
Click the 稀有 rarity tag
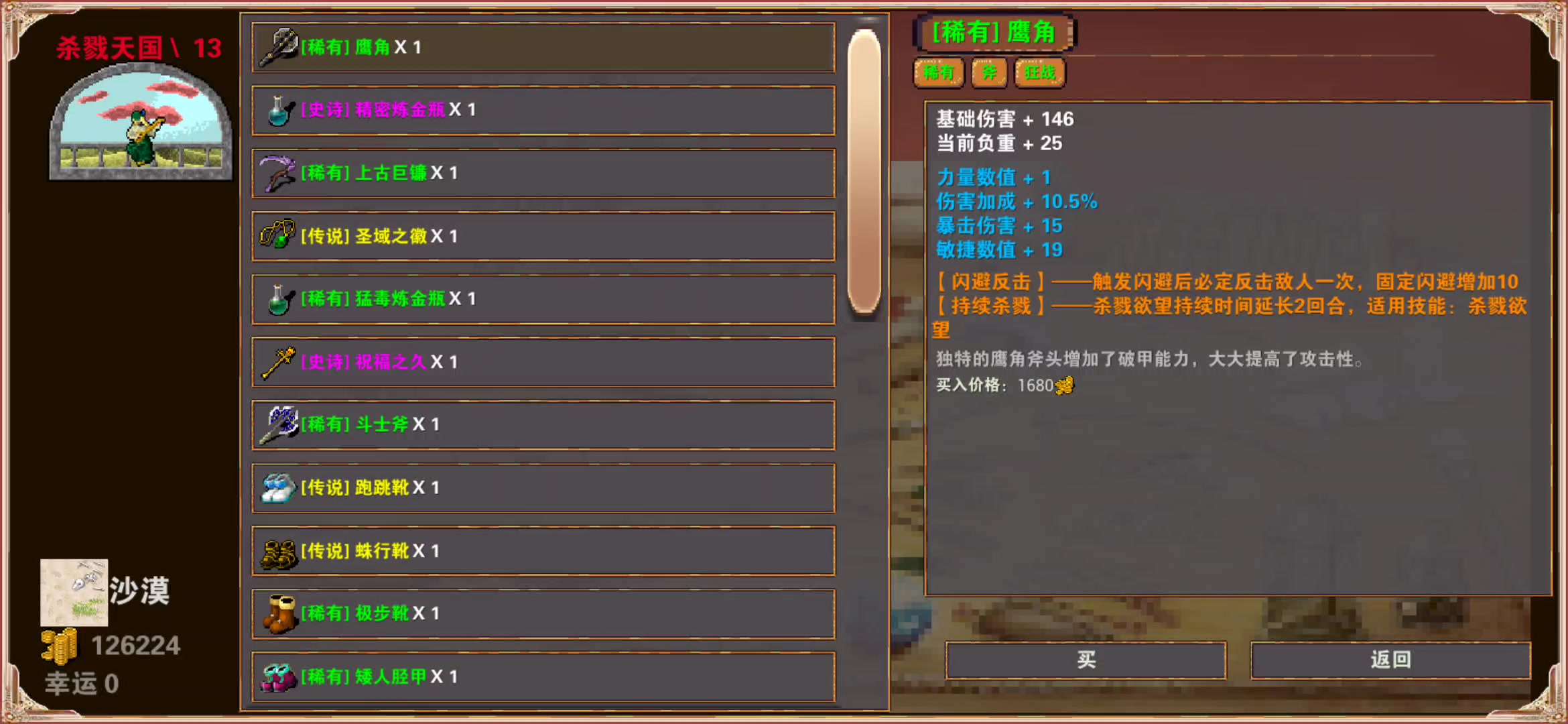click(938, 72)
